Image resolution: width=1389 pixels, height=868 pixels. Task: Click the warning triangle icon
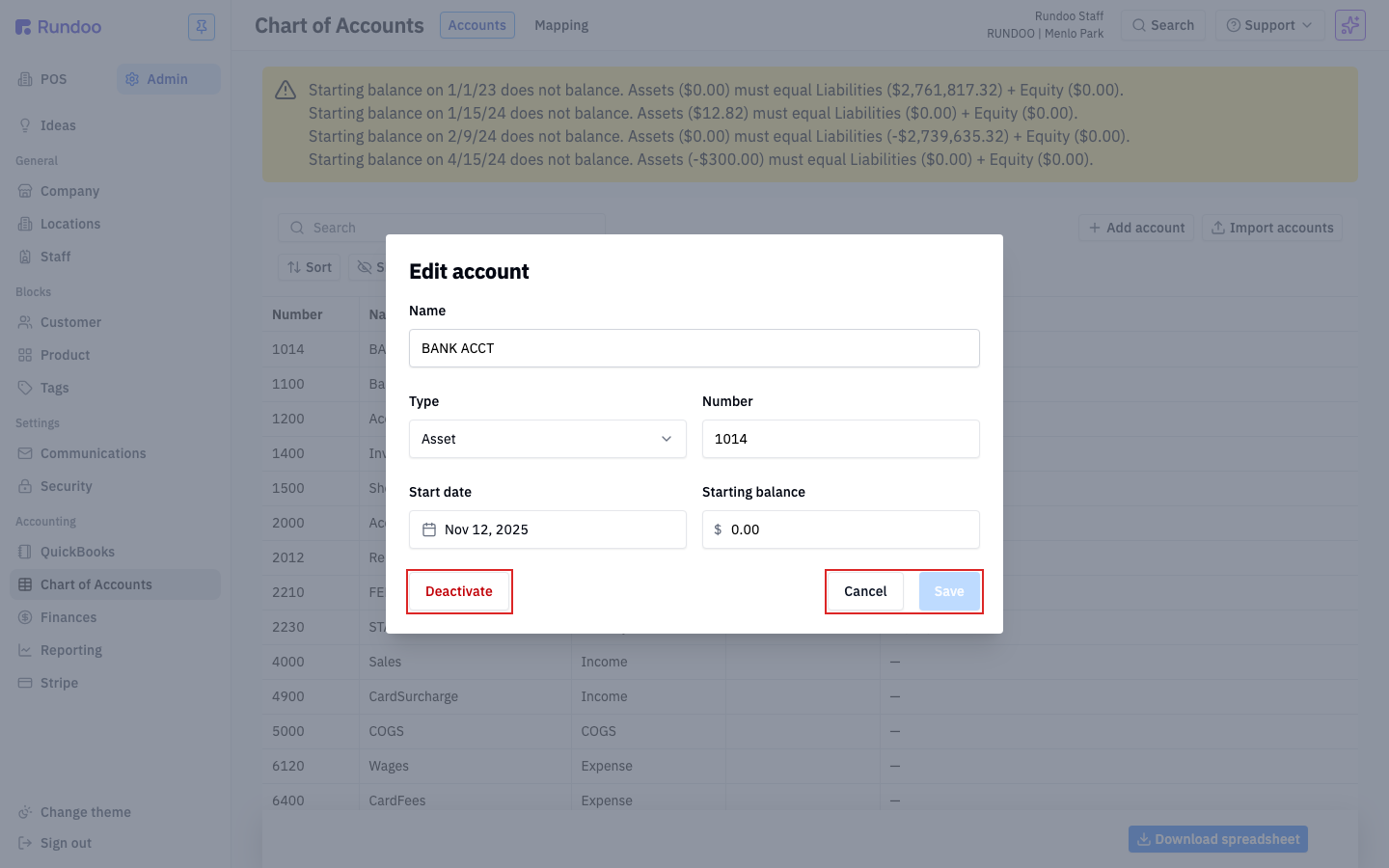286,90
